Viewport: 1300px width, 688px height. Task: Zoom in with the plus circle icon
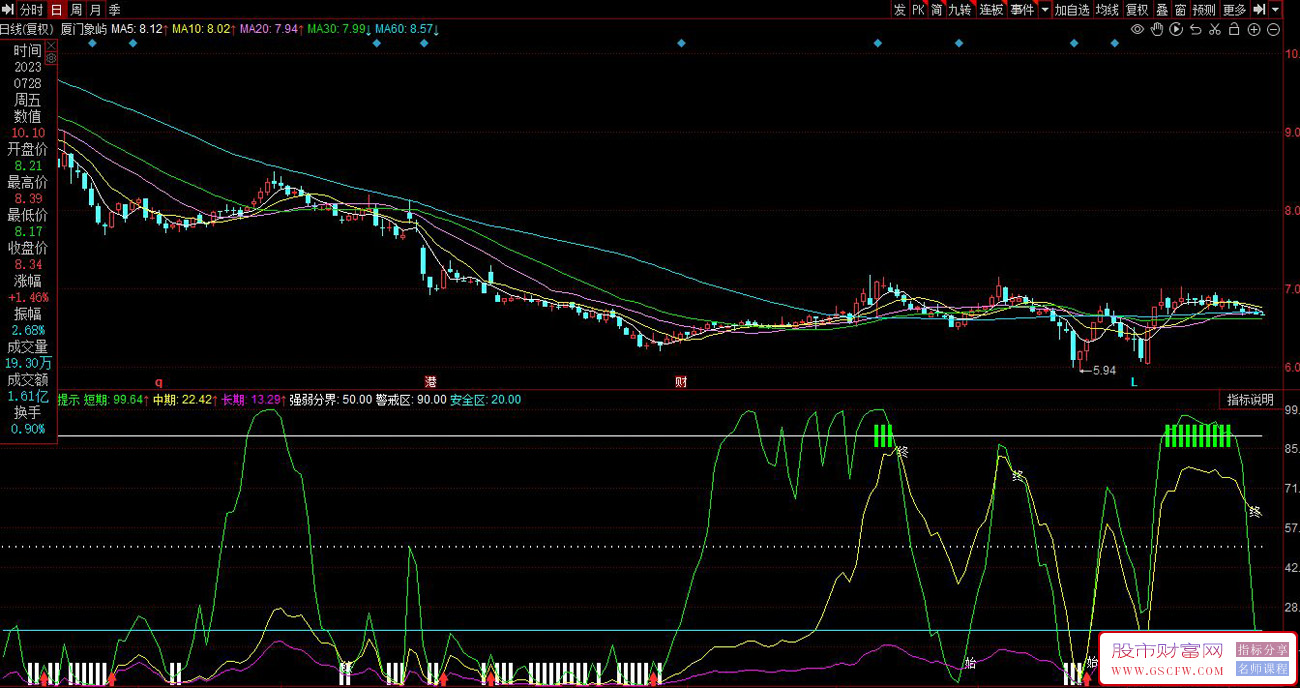pyautogui.click(x=1254, y=29)
